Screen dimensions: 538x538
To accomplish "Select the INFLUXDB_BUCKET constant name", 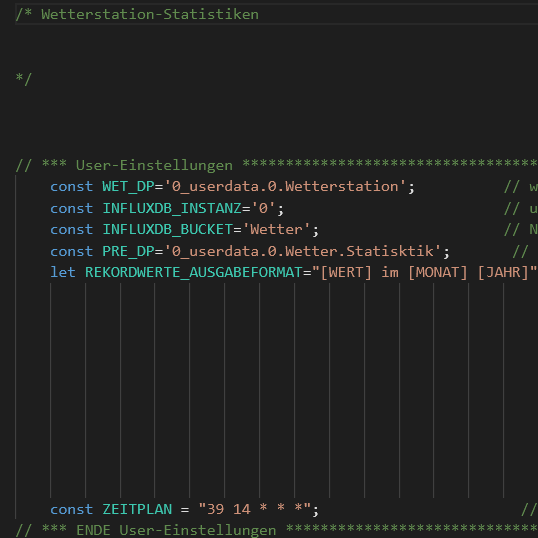I will (x=167, y=230).
